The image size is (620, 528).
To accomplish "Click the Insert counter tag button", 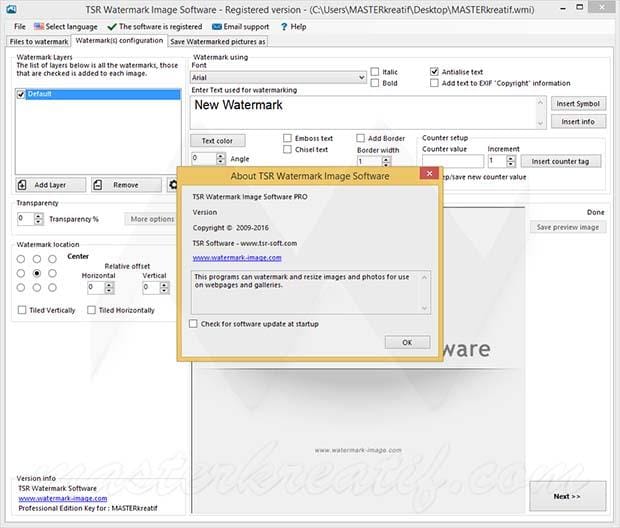I will [560, 161].
